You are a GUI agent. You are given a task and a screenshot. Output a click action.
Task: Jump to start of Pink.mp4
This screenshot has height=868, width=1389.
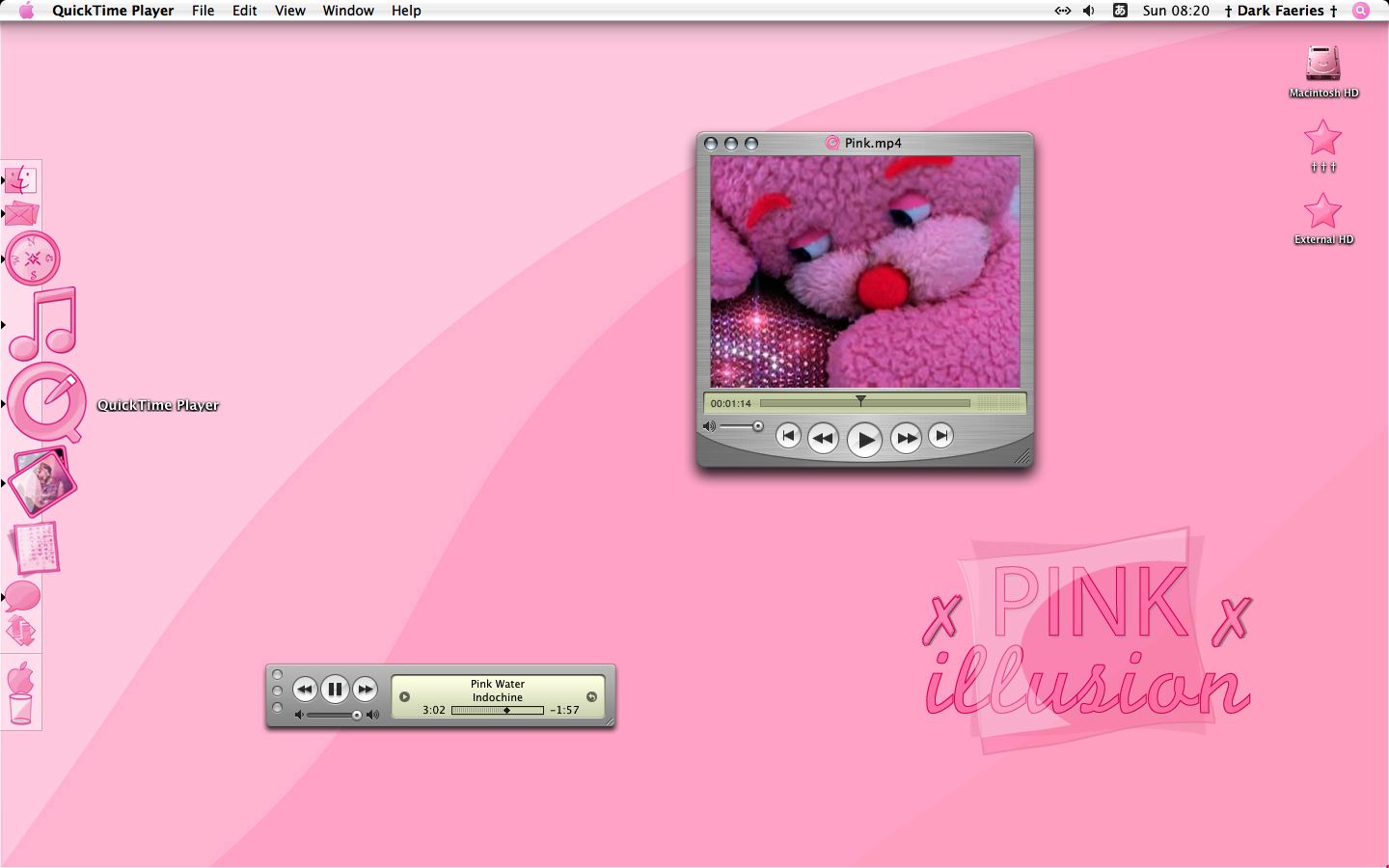[x=788, y=436]
